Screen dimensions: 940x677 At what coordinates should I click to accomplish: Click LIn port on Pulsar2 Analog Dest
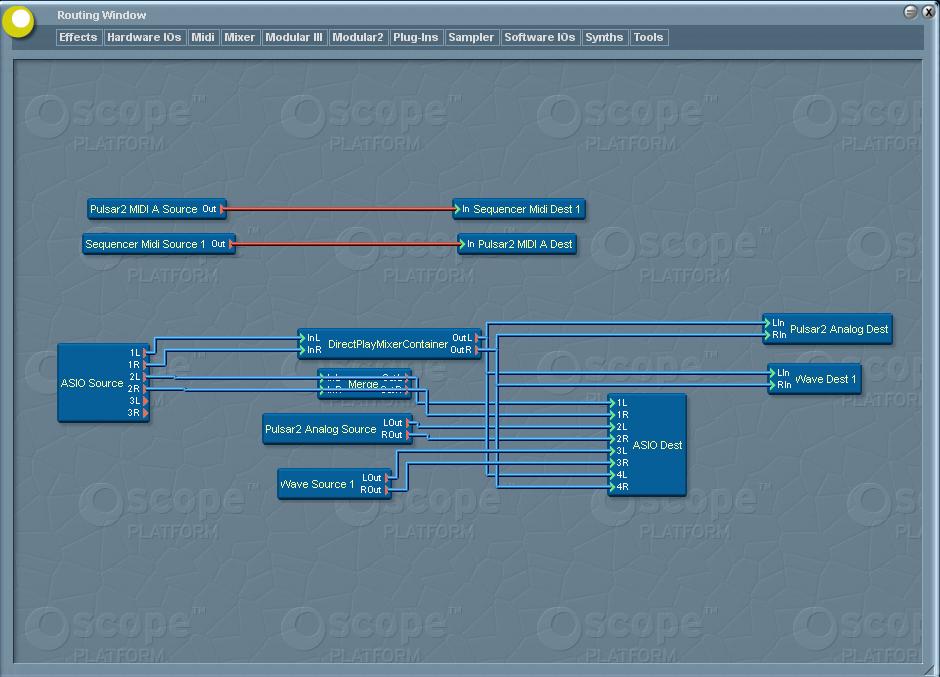767,323
